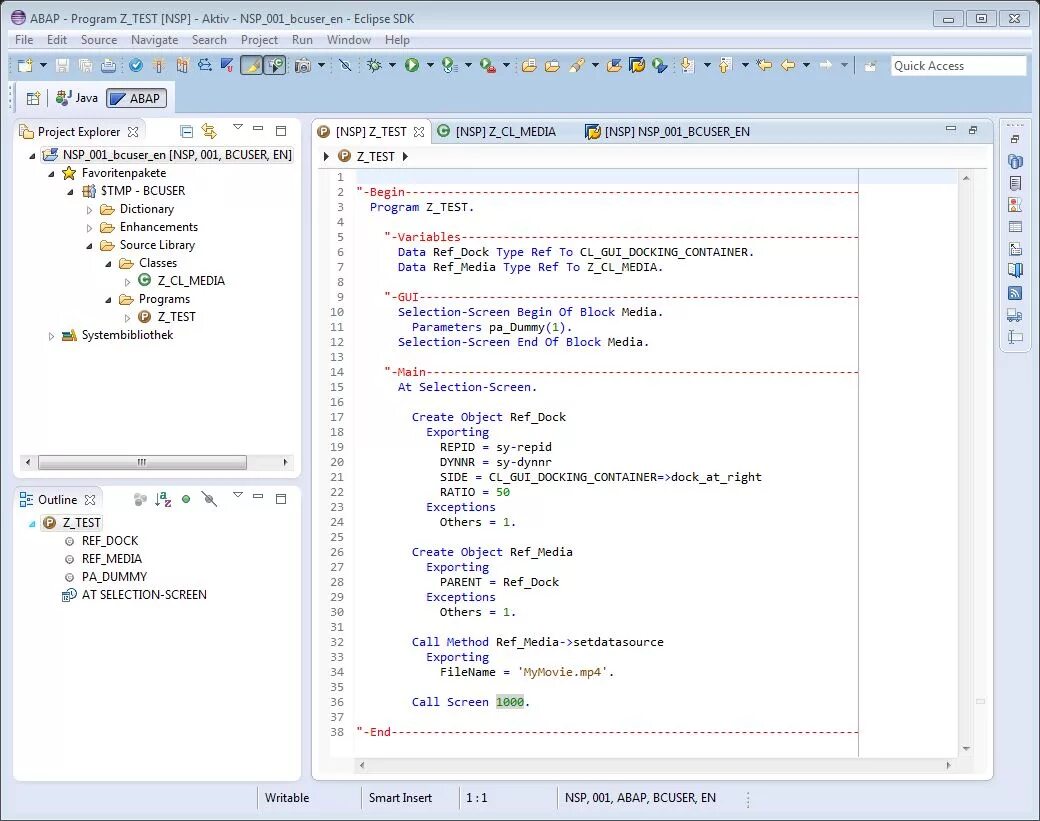This screenshot has width=1040, height=821.
Task: Select the ABAP perspective button
Action: (137, 98)
